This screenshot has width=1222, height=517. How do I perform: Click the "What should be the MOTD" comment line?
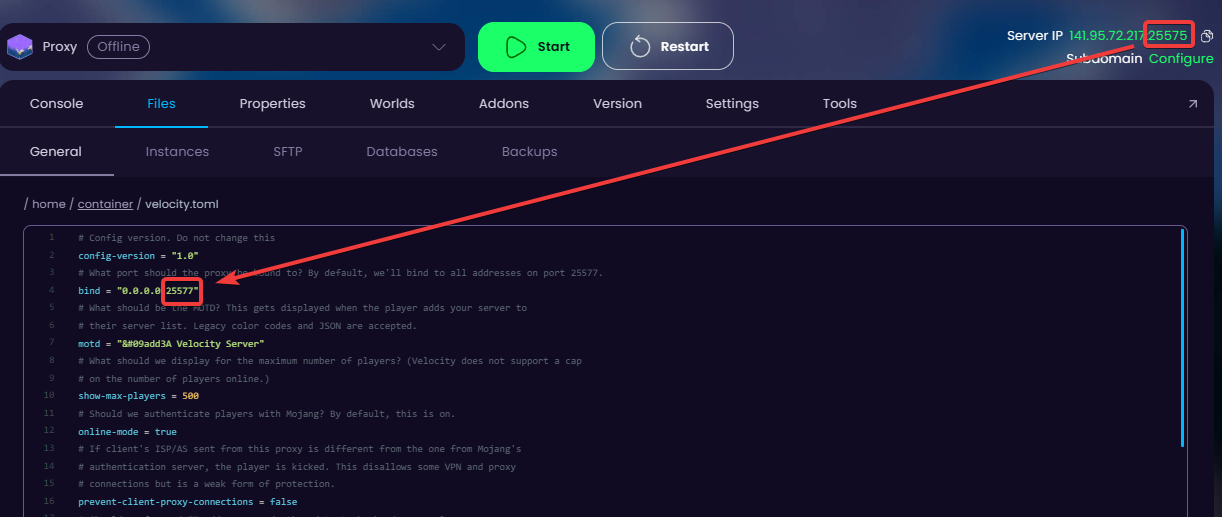point(302,308)
